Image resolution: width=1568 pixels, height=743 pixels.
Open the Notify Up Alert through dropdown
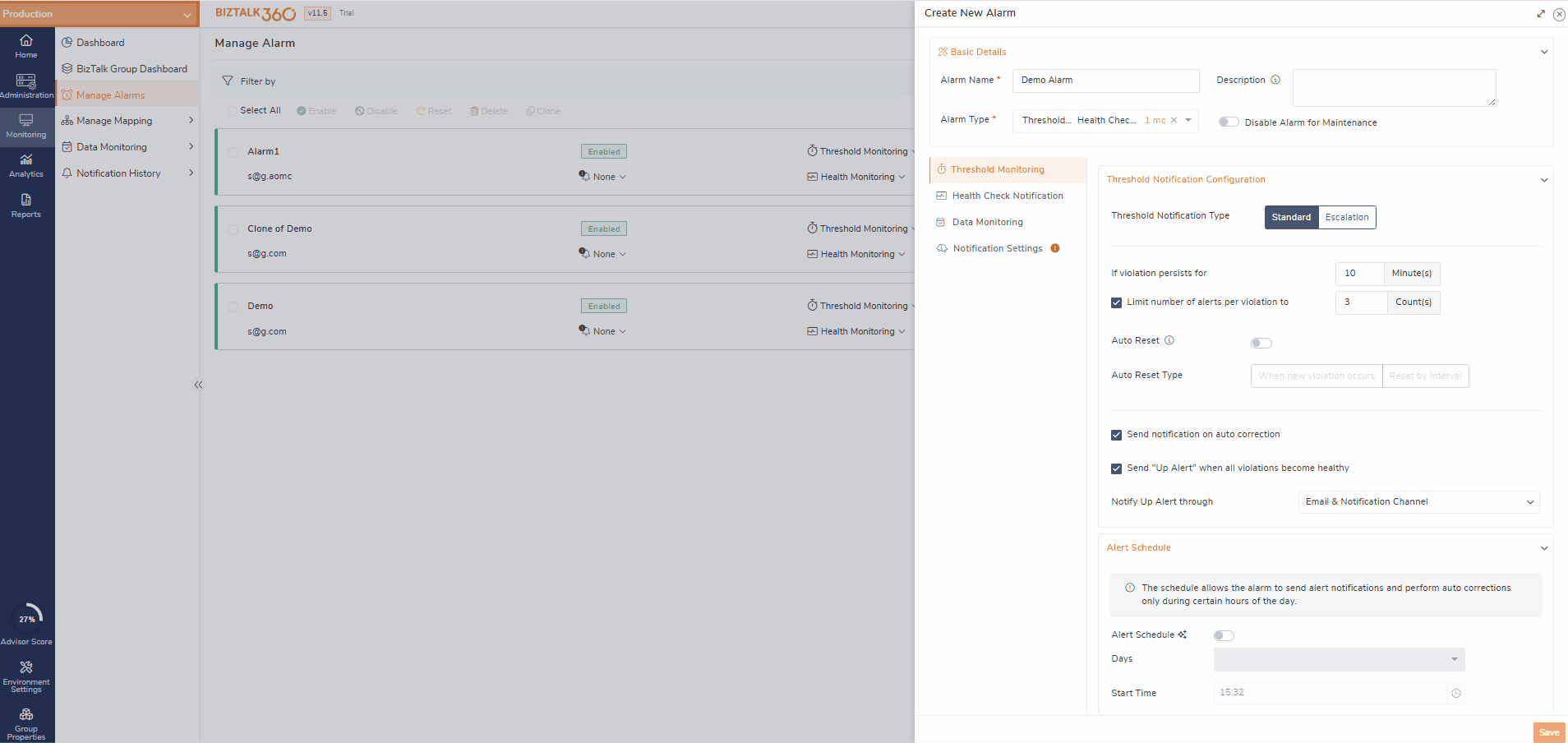(1418, 502)
